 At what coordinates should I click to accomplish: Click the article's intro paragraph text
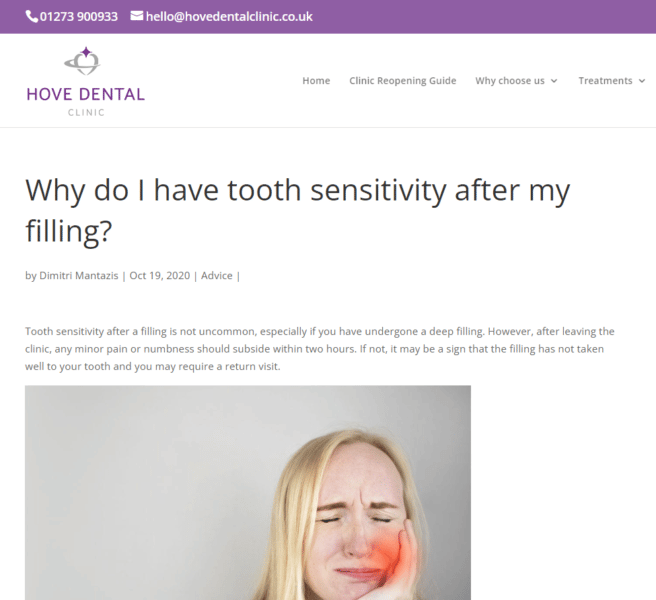[320, 348]
